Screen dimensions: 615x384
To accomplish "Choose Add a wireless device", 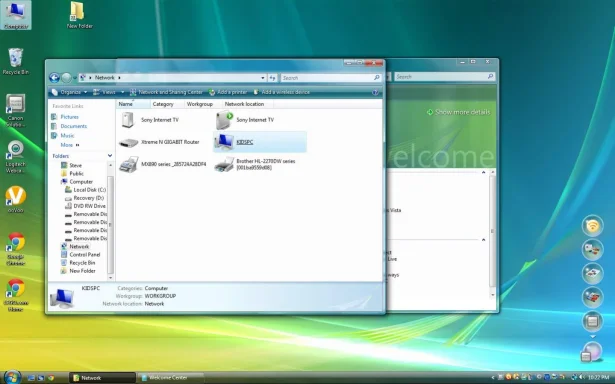I will click(282, 92).
